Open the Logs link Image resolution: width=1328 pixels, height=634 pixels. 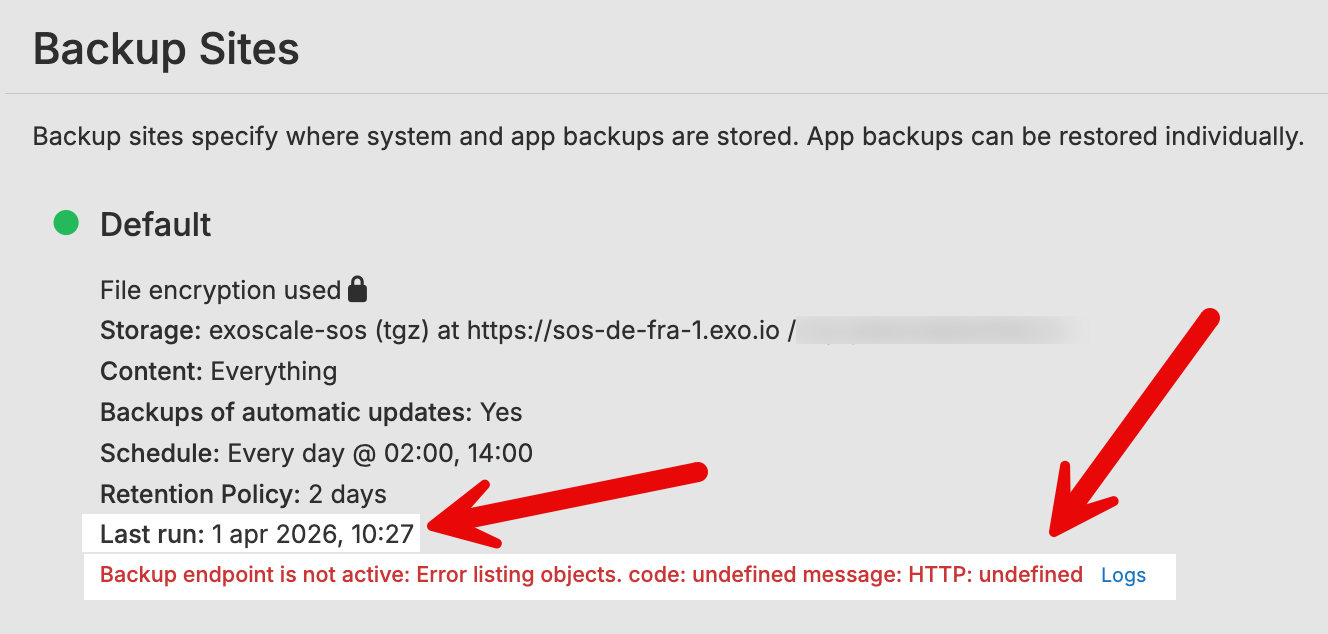point(1123,575)
